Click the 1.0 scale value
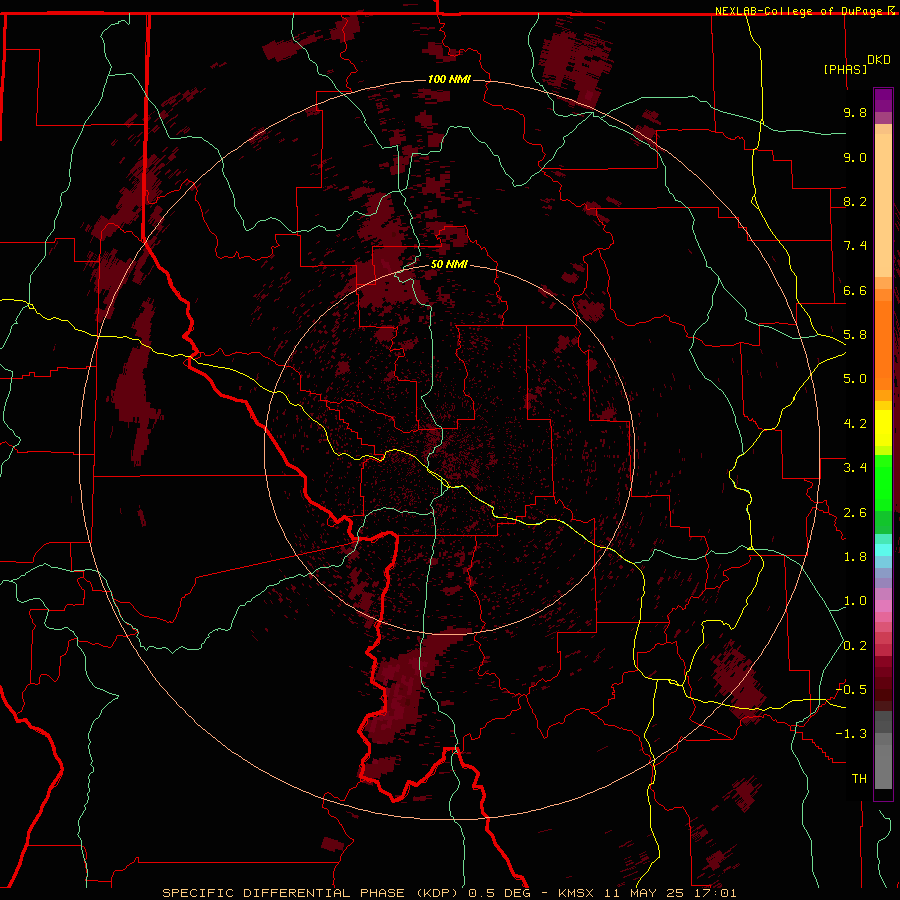The image size is (900, 900). click(x=855, y=601)
